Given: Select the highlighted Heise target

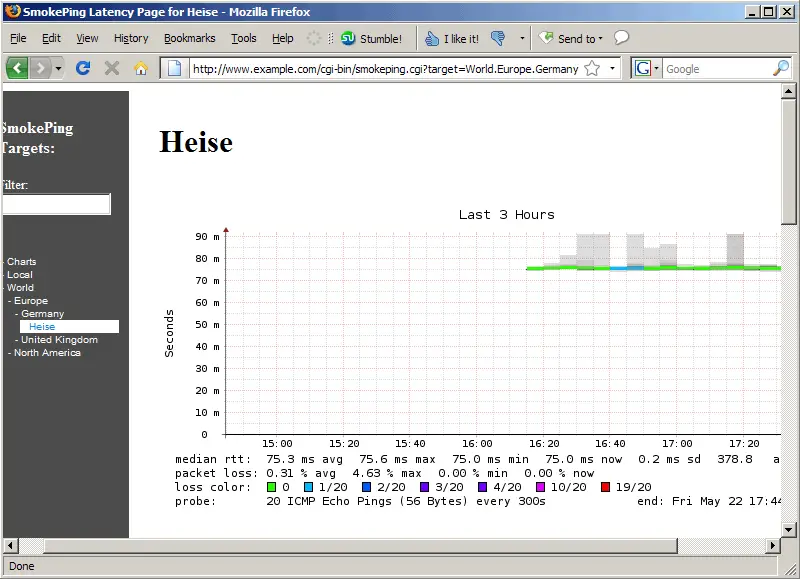Looking at the screenshot, I should tap(69, 326).
